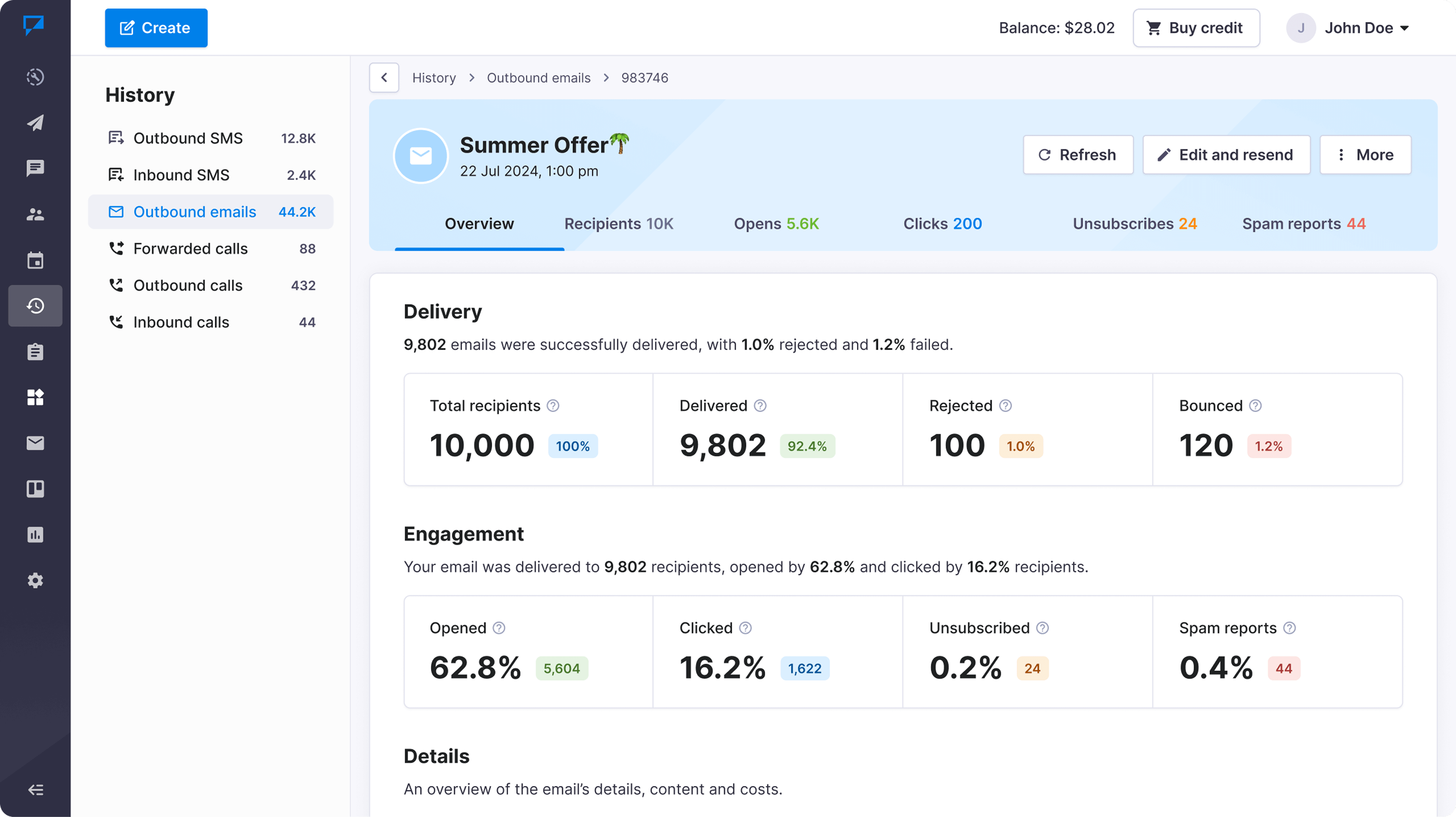Go back using the breadcrumb chevron button
The height and width of the screenshot is (817, 1456).
[x=384, y=78]
